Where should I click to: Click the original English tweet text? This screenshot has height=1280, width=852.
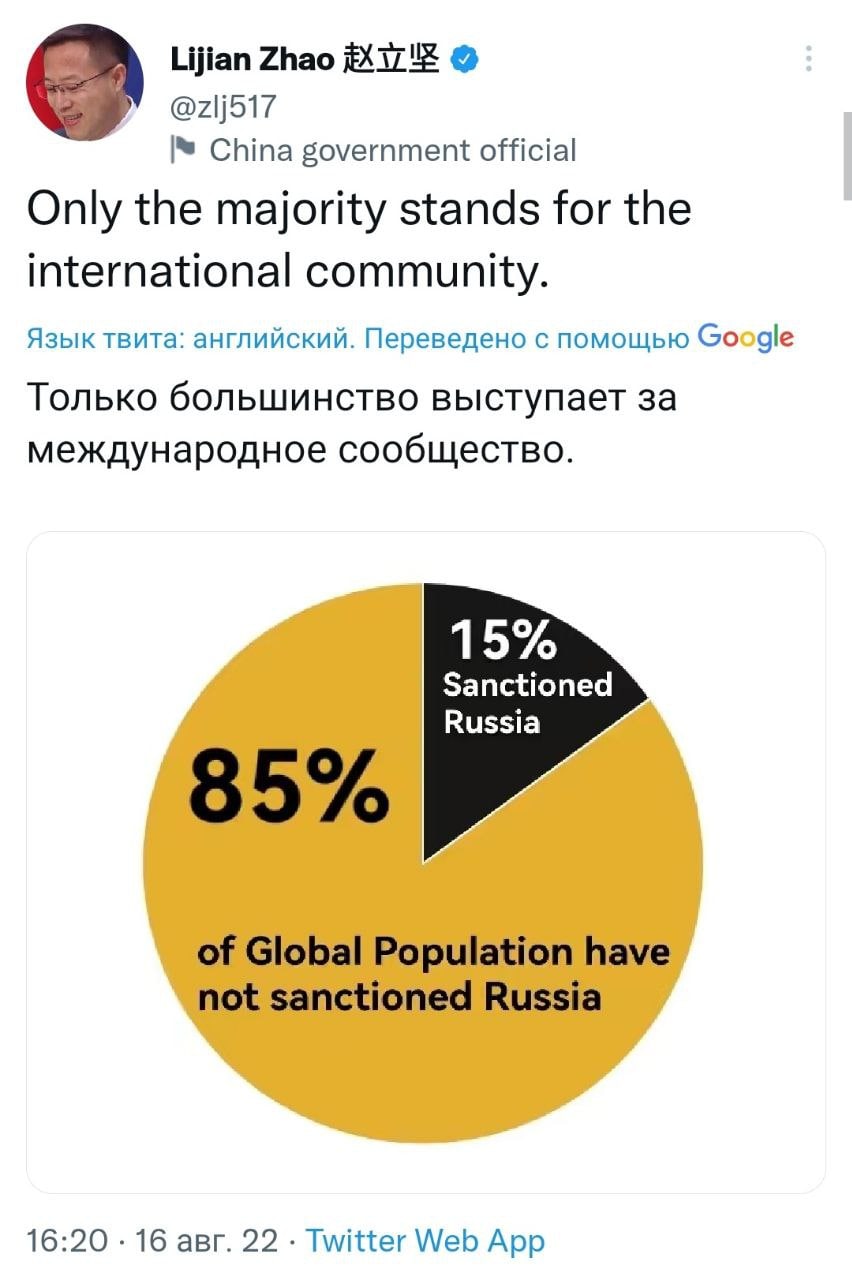[358, 240]
